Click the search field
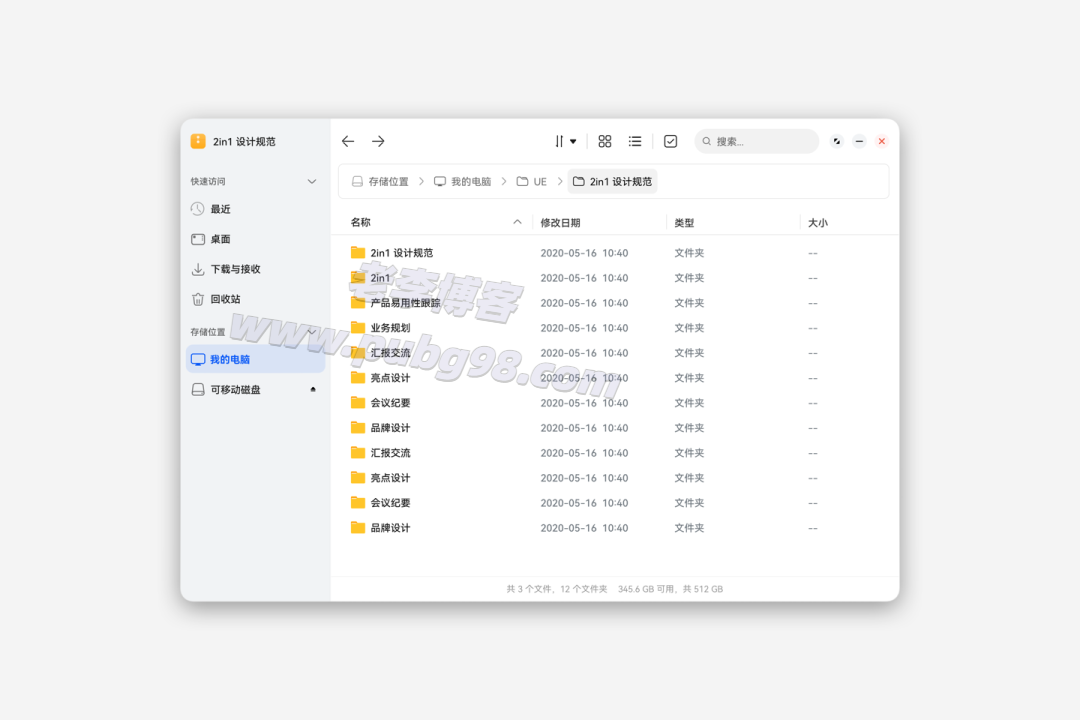The image size is (1080, 720). [756, 141]
